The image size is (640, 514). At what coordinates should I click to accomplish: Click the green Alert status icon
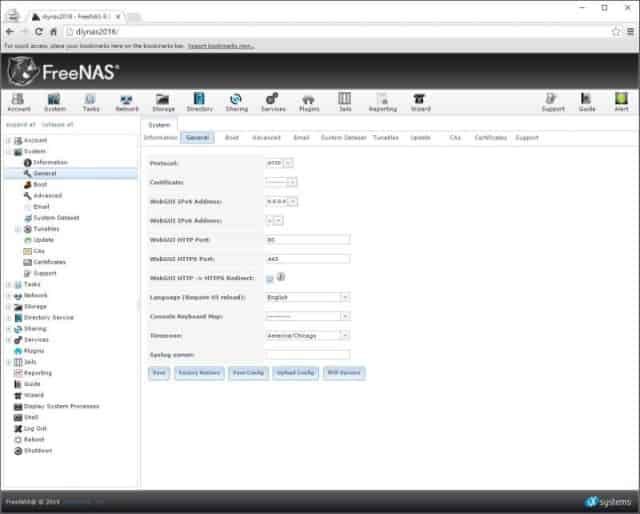tap(621, 99)
